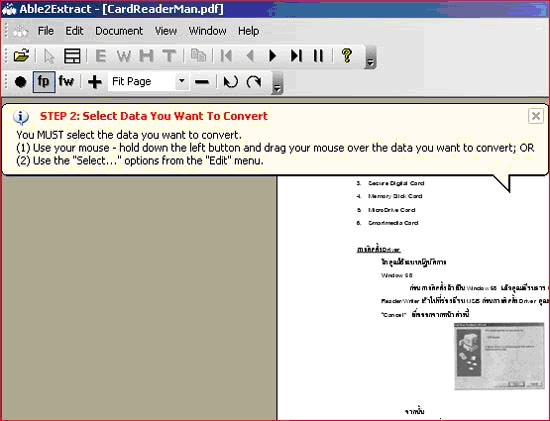Screen dimensions: 550x421
Task: Click the Select All table-layout icon
Action: [x=72, y=56]
